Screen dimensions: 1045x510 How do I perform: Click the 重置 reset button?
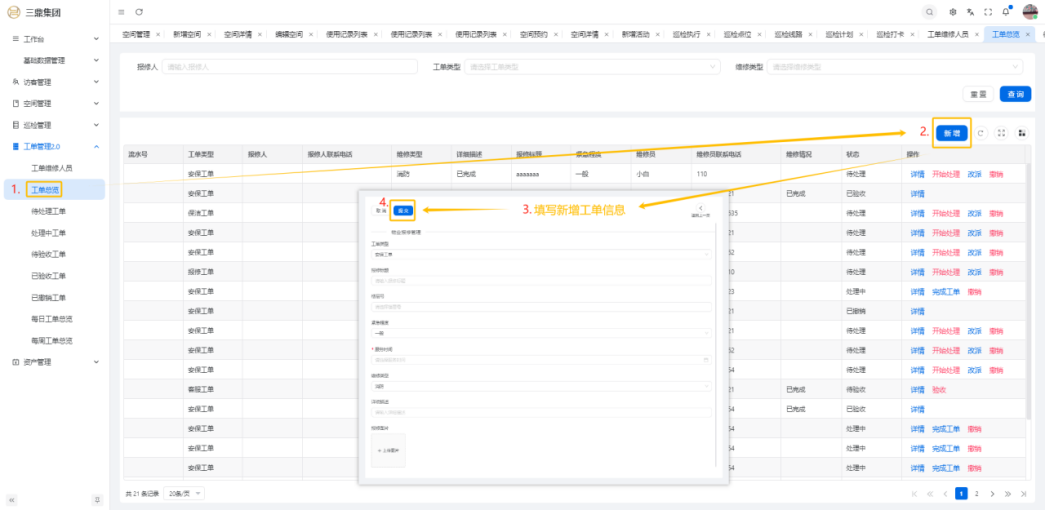click(977, 94)
